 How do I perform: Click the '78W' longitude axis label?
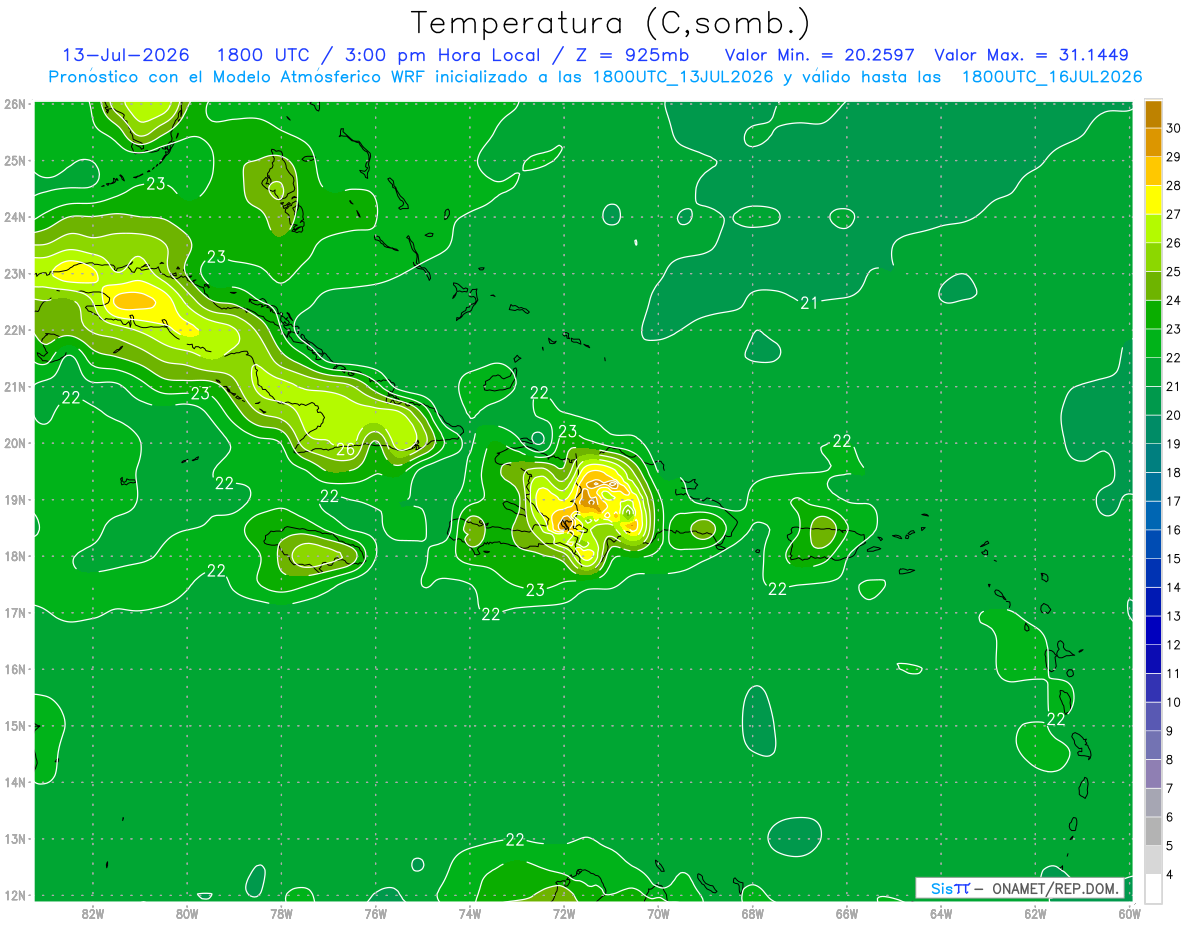click(x=281, y=913)
